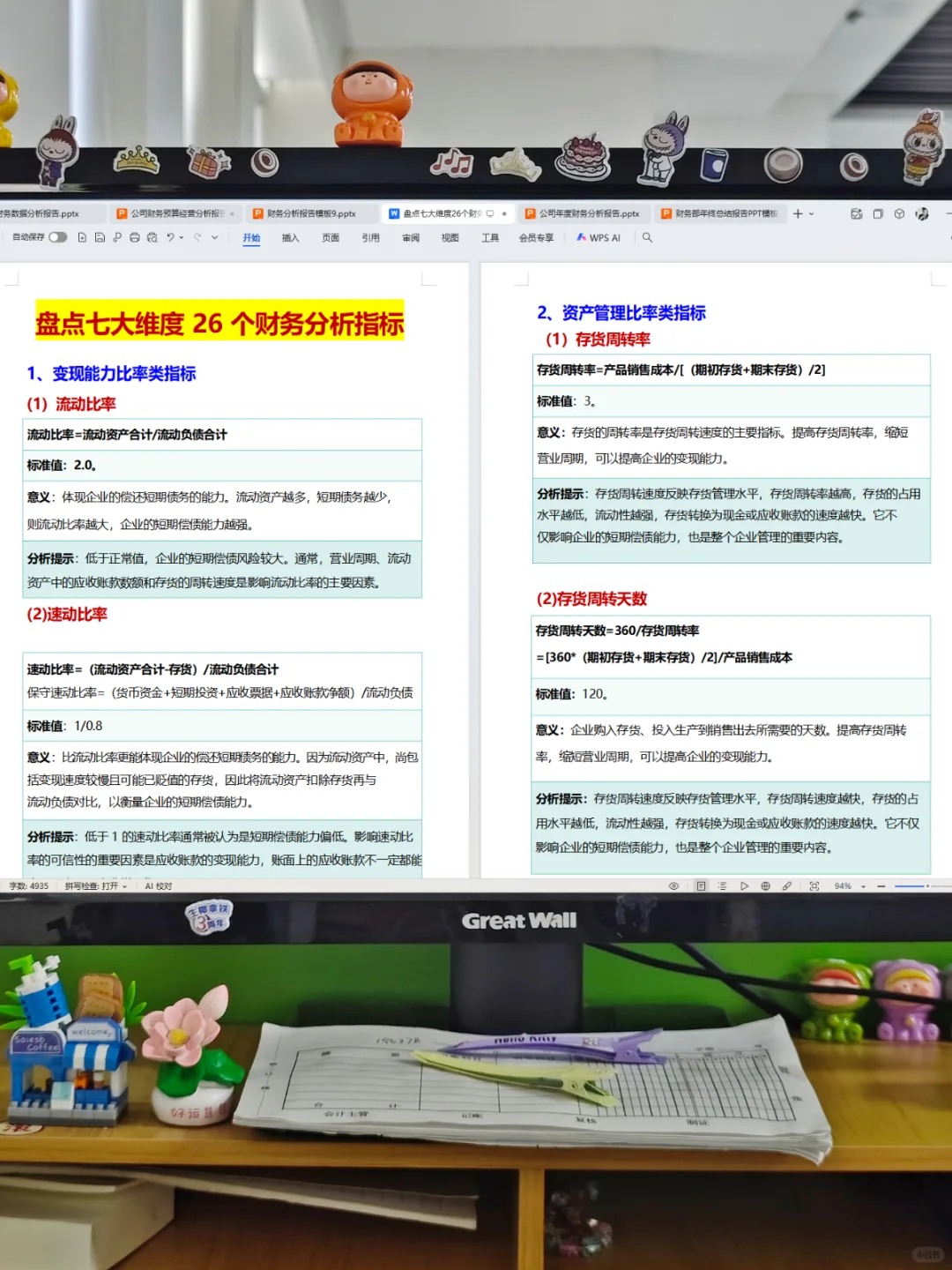Screen dimensions: 952x1270
Task: Open the undo history dropdown arrow
Action: coord(182,237)
